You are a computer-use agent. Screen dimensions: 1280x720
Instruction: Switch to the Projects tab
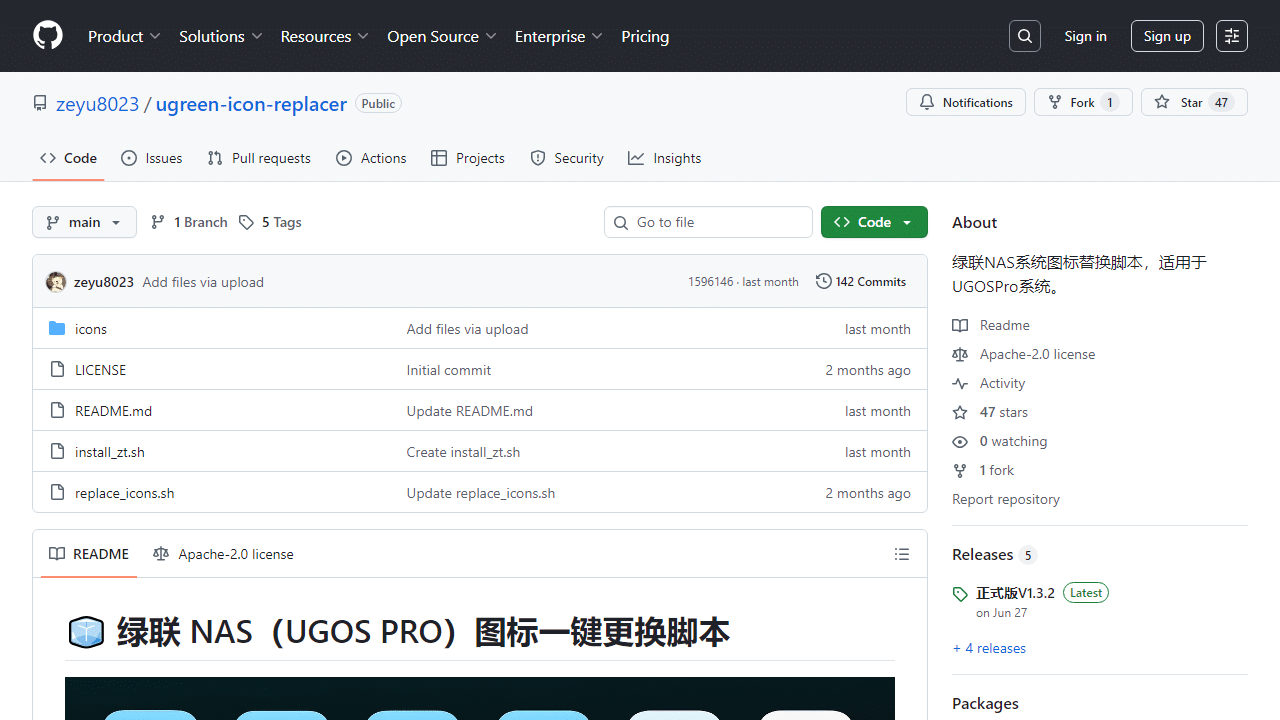(x=468, y=158)
